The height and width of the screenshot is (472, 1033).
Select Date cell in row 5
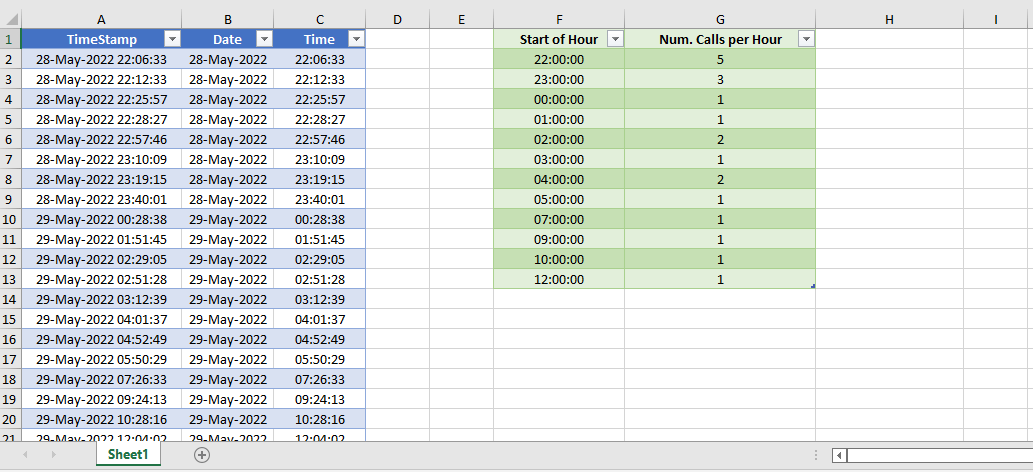click(228, 120)
